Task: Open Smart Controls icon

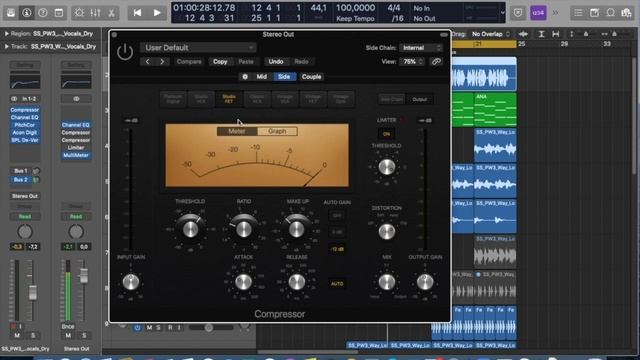Action: 79,13
